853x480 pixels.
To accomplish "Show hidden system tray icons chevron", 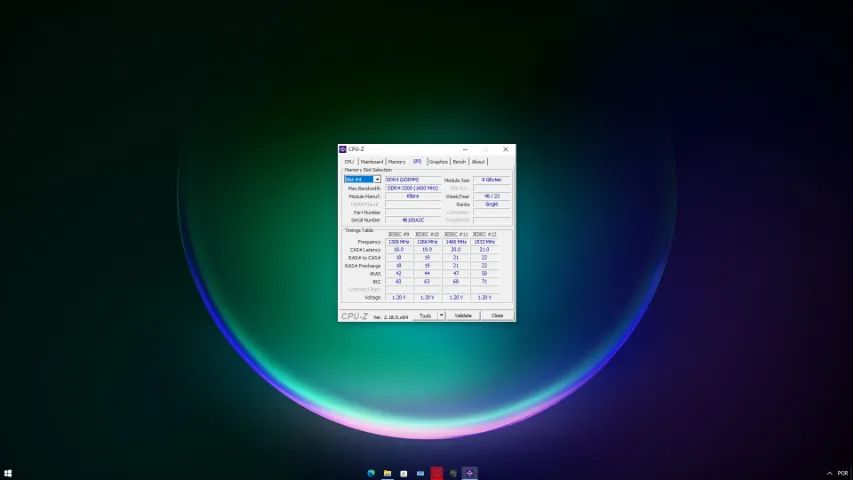I will pyautogui.click(x=830, y=473).
